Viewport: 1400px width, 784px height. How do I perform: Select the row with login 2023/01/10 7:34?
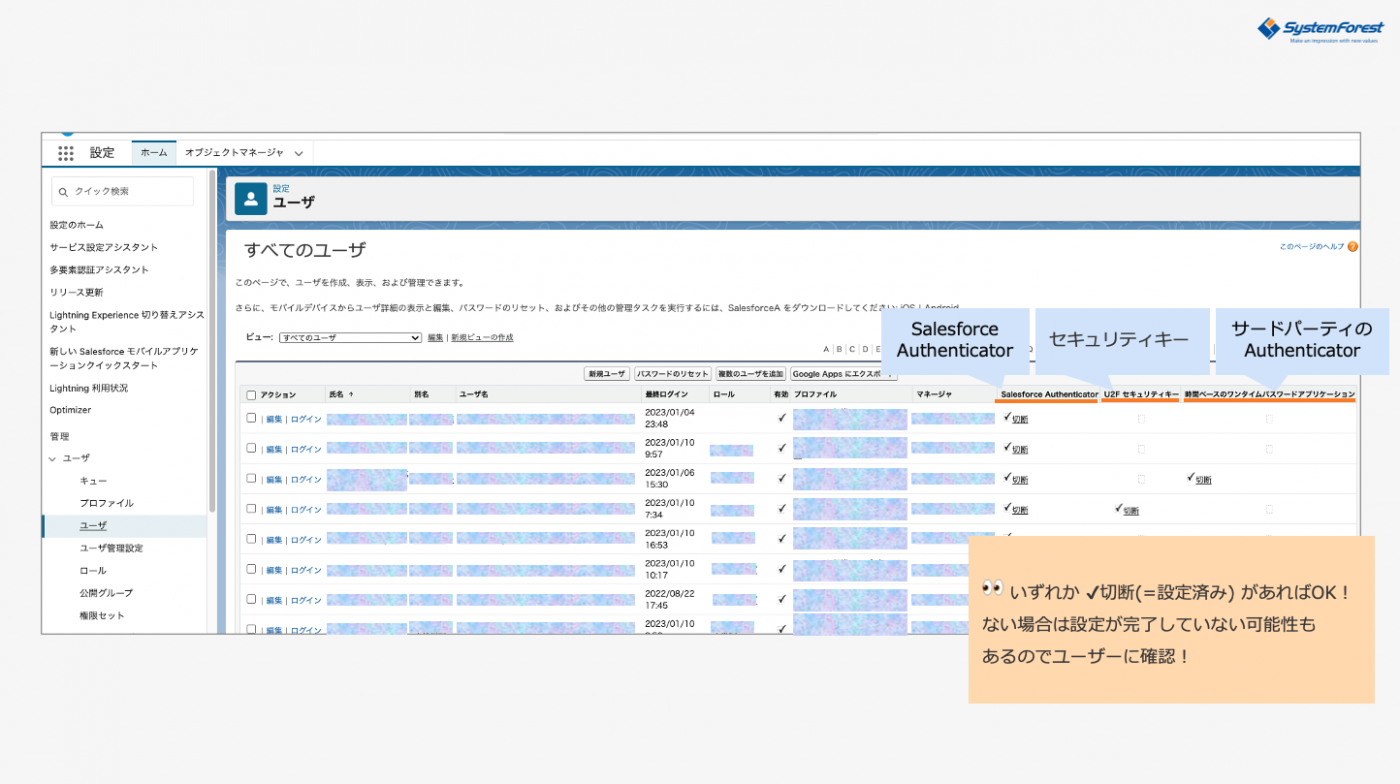coord(251,509)
